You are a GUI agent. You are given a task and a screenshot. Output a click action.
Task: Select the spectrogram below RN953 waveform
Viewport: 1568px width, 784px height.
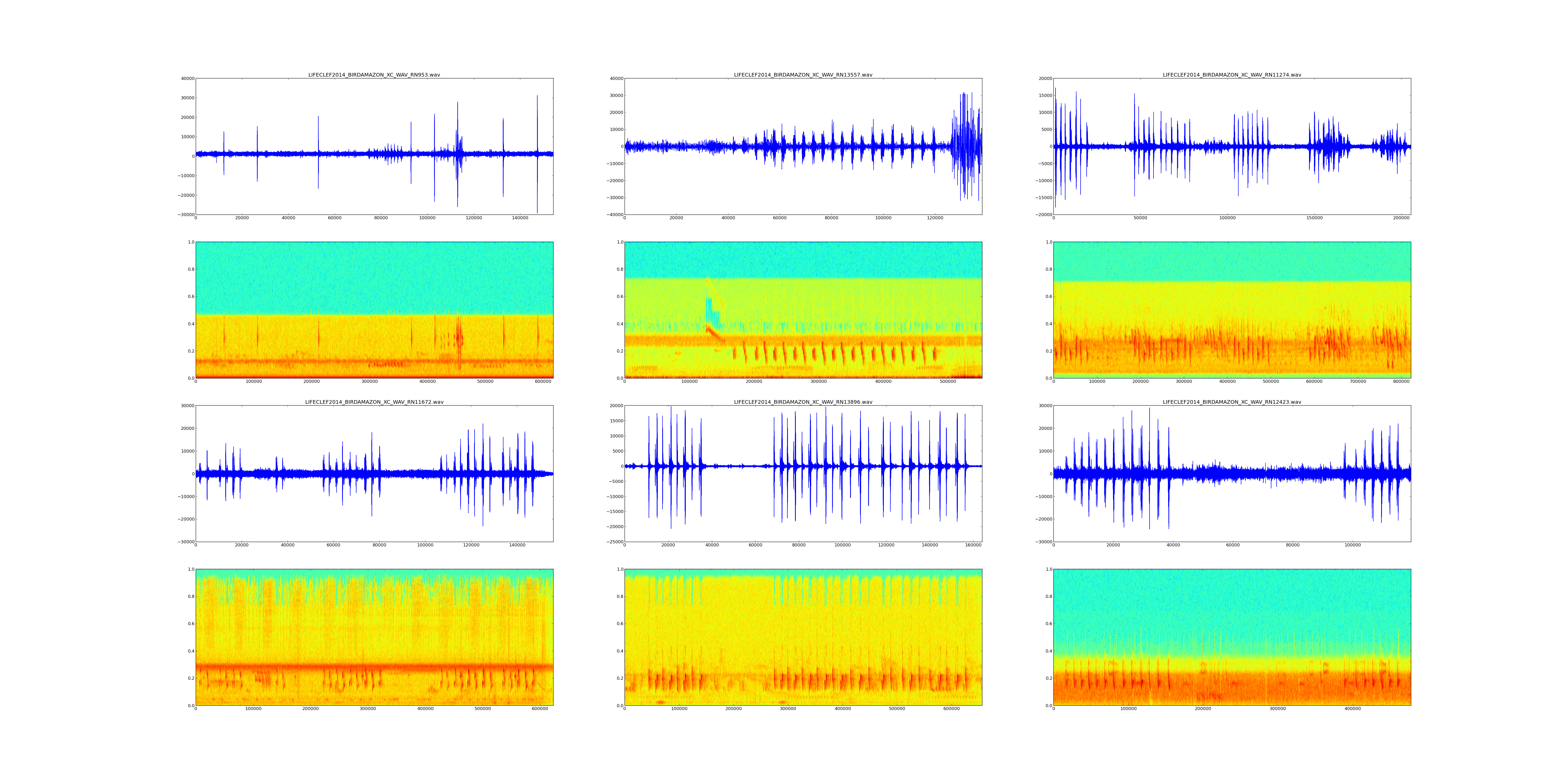(x=374, y=310)
